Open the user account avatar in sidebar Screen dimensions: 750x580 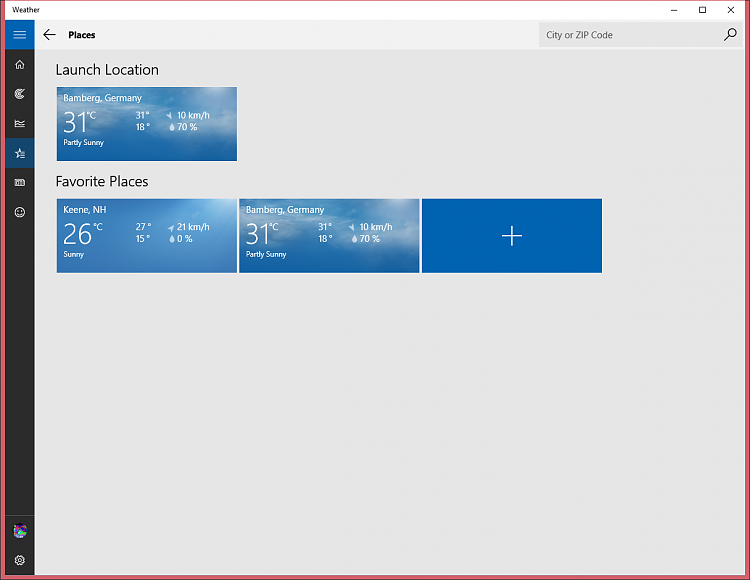pyautogui.click(x=20, y=531)
